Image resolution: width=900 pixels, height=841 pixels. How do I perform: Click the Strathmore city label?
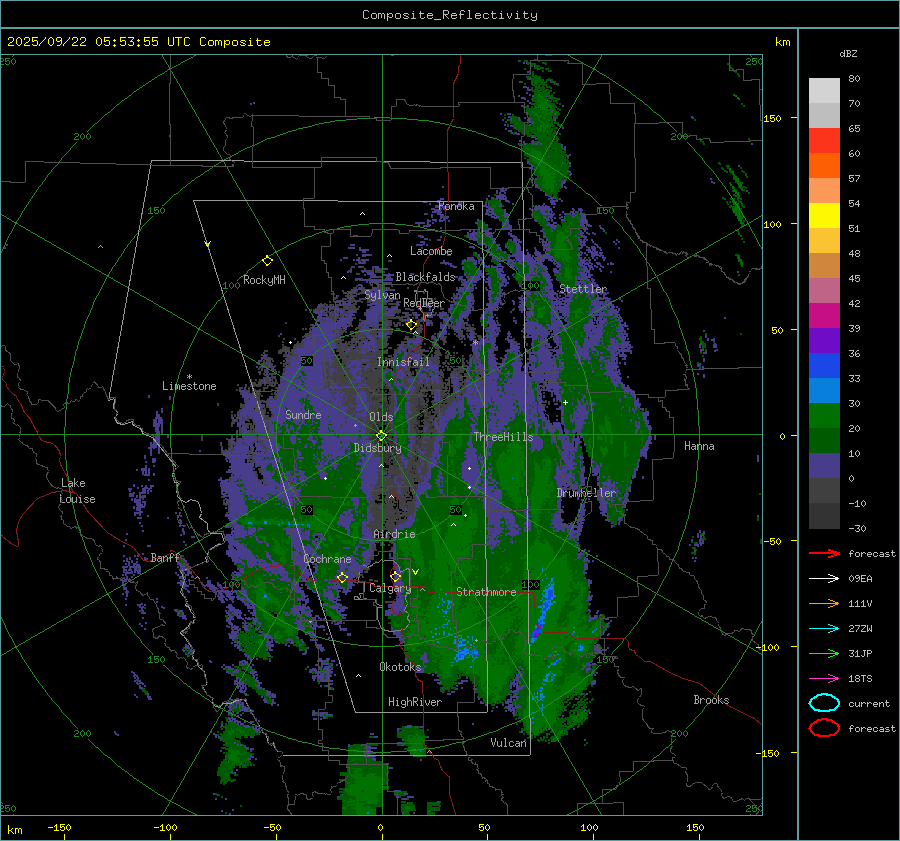[486, 592]
